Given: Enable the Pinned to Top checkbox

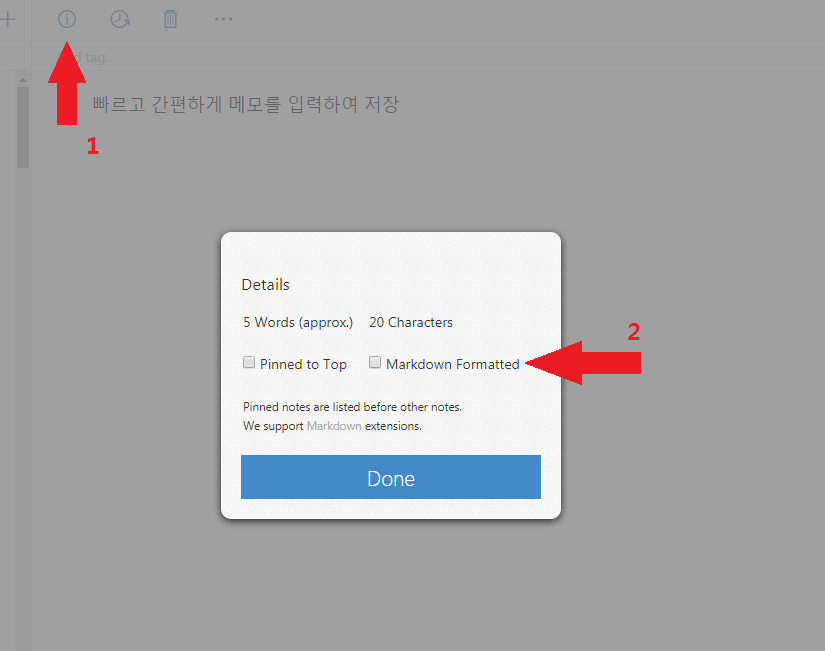Looking at the screenshot, I should click(x=249, y=362).
